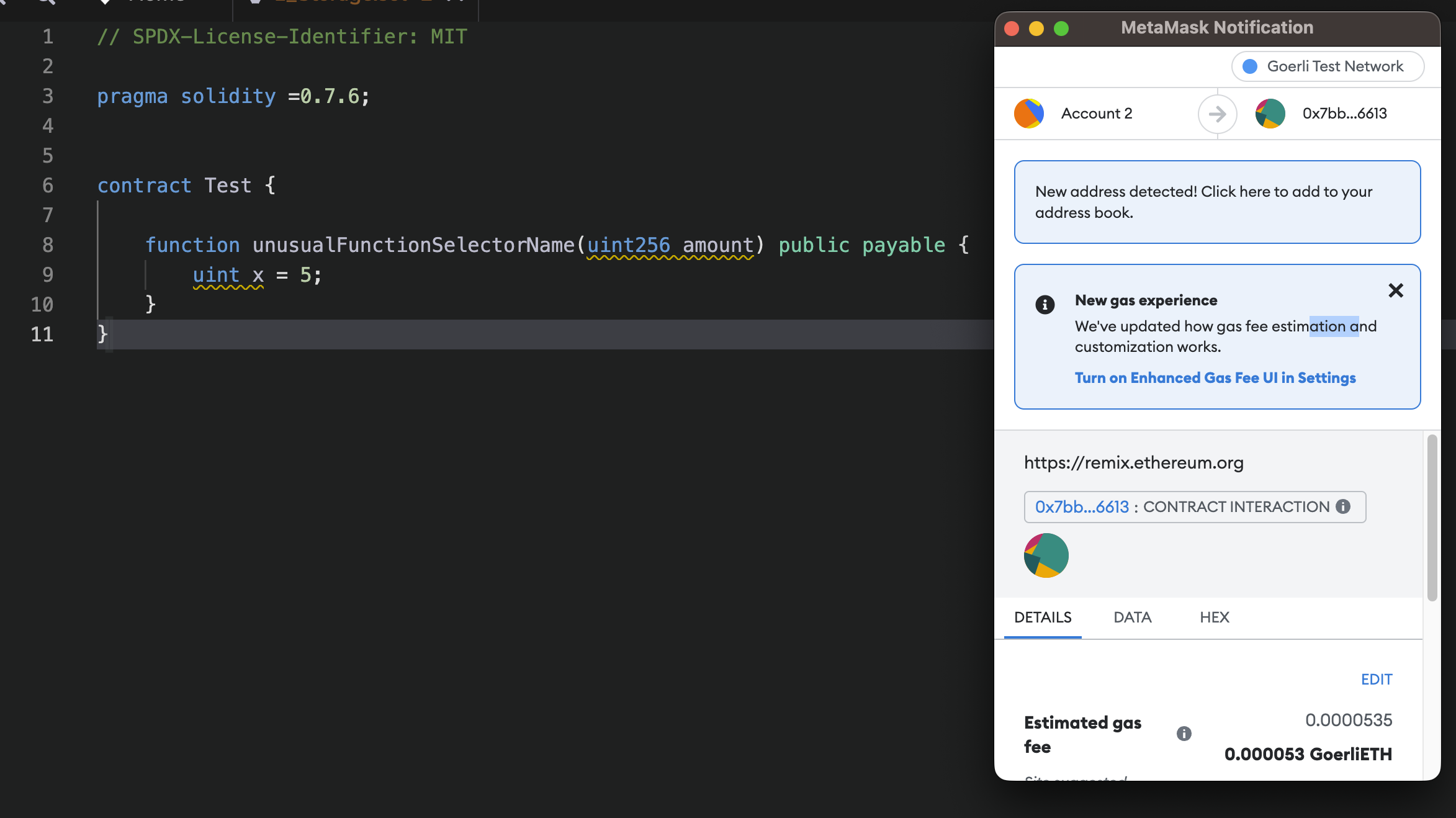Image resolution: width=1456 pixels, height=818 pixels.
Task: Click the yellow minimize button of MetaMask window
Action: click(x=1036, y=29)
